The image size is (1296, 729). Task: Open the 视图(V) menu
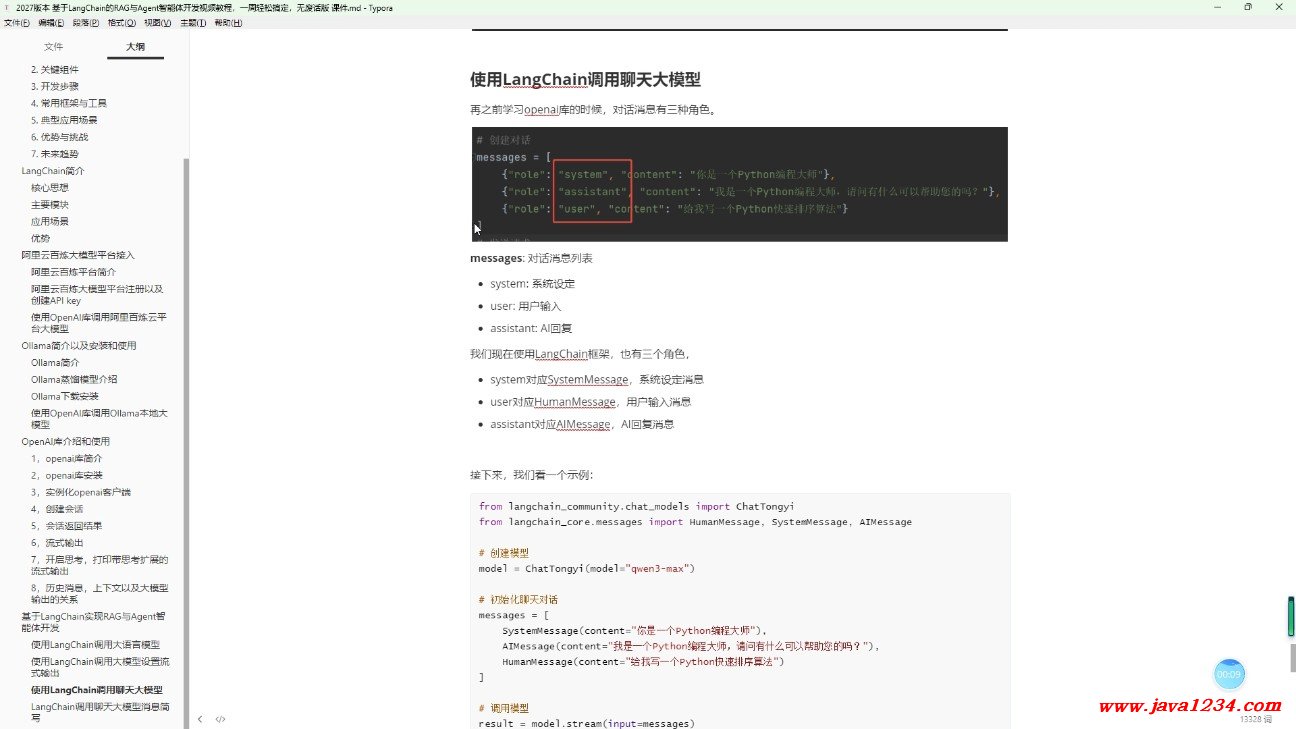pyautogui.click(x=158, y=22)
